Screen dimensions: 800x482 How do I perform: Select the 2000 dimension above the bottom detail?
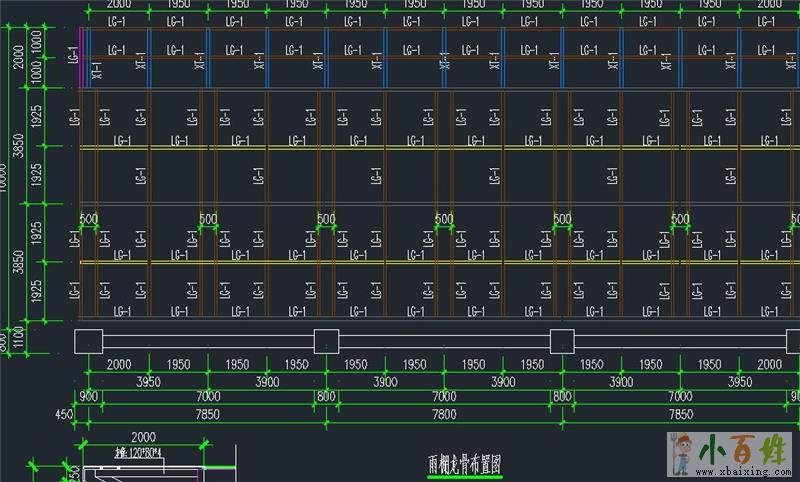(143, 437)
